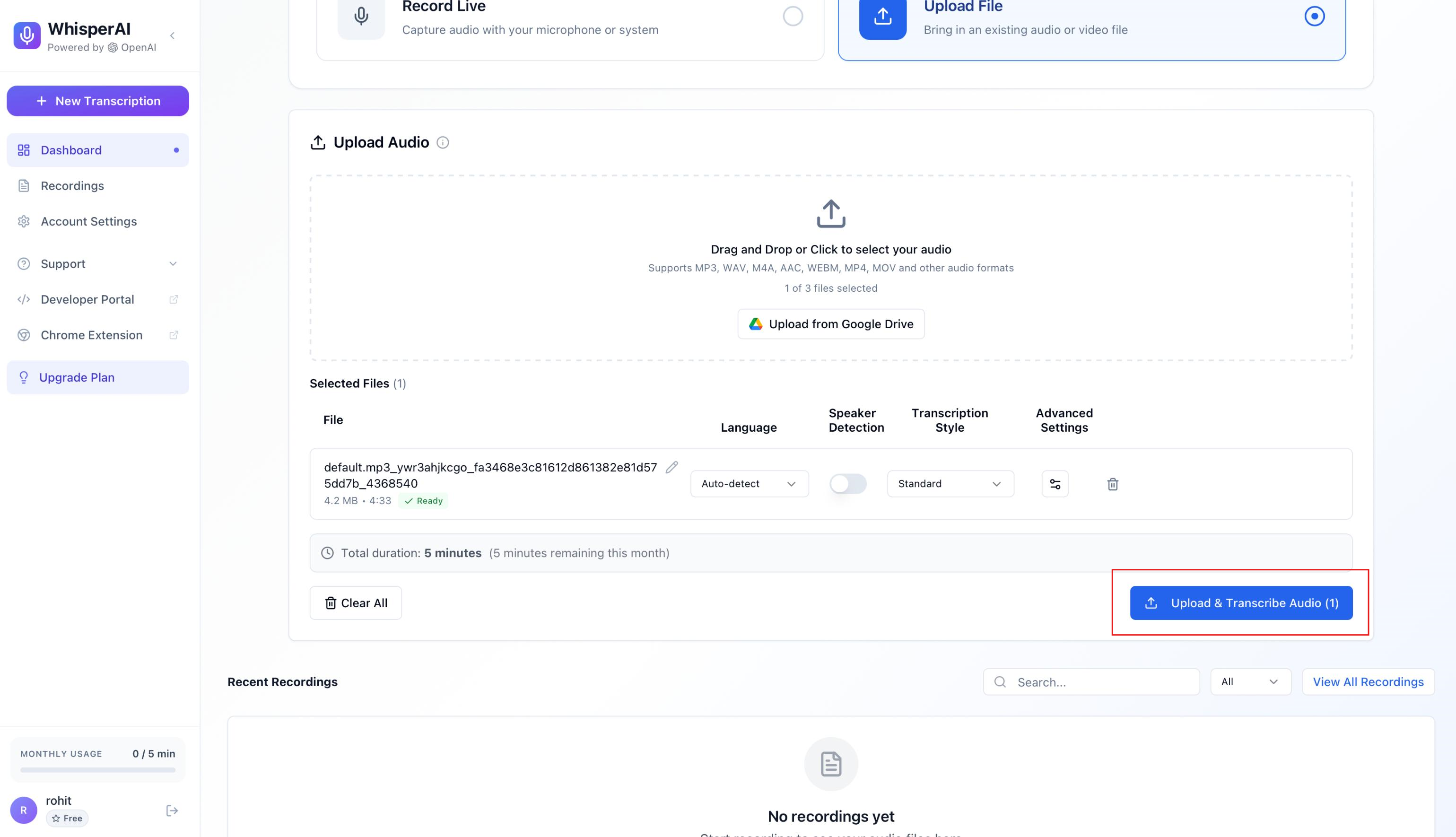Select the Record Live radio option
The height and width of the screenshot is (837, 1456).
point(793,16)
